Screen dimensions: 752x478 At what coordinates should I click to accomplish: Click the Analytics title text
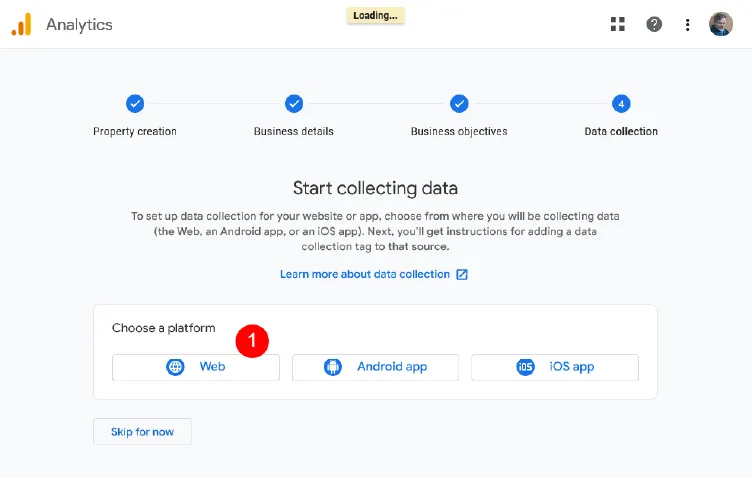click(79, 24)
